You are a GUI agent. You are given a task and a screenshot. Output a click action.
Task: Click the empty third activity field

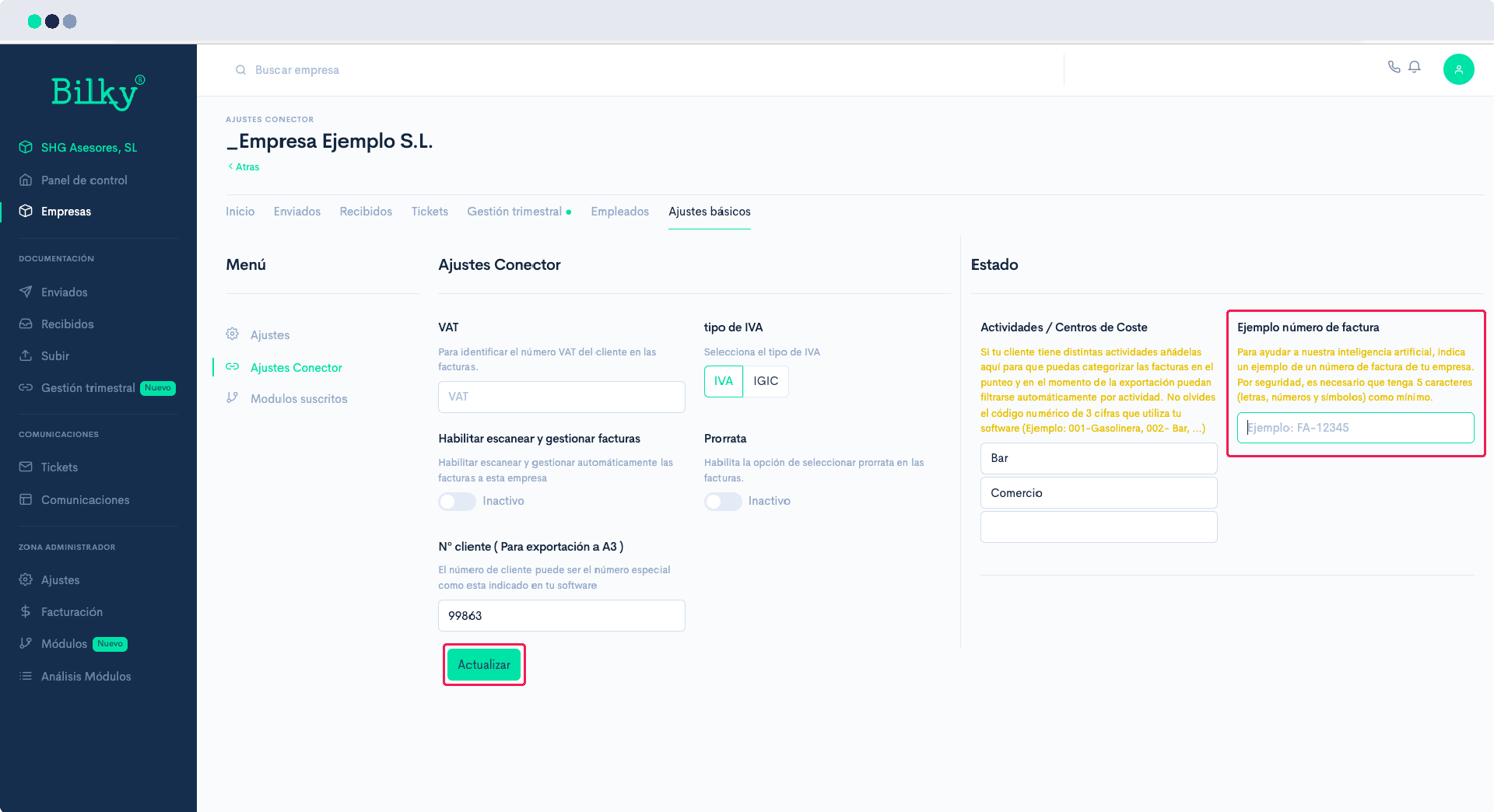pyautogui.click(x=1098, y=527)
